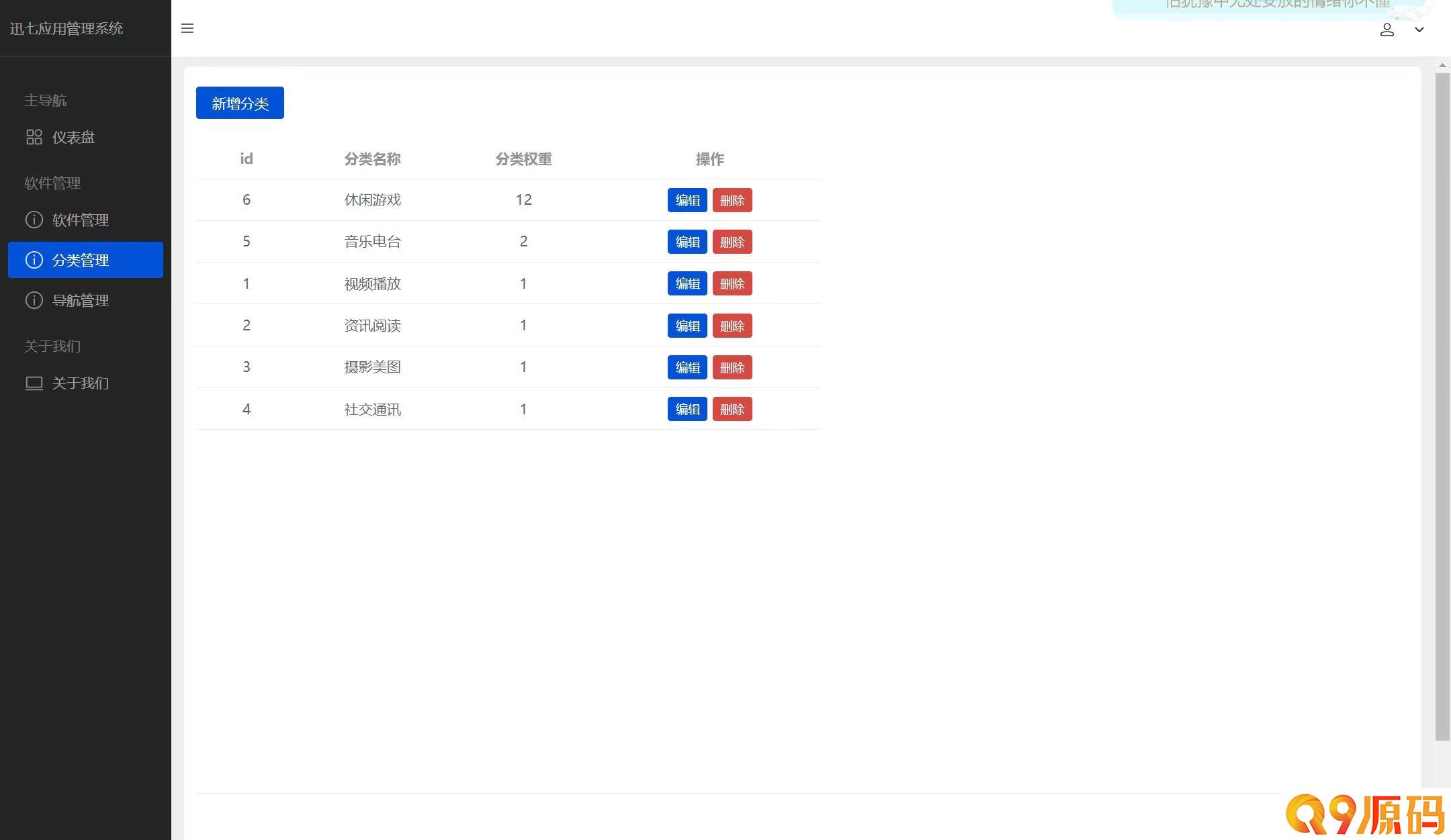
Task: Toggle the sidebar hamburger menu icon
Action: (187, 28)
